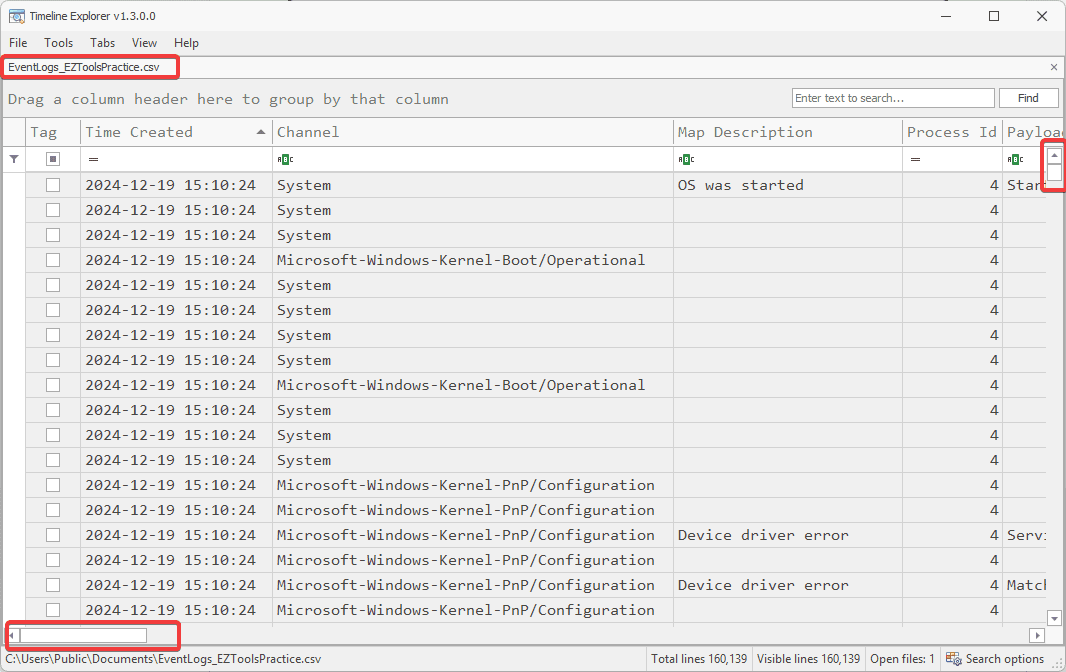Click 'Open files: 1' in status bar
The width and height of the screenshot is (1066, 672).
[901, 658]
